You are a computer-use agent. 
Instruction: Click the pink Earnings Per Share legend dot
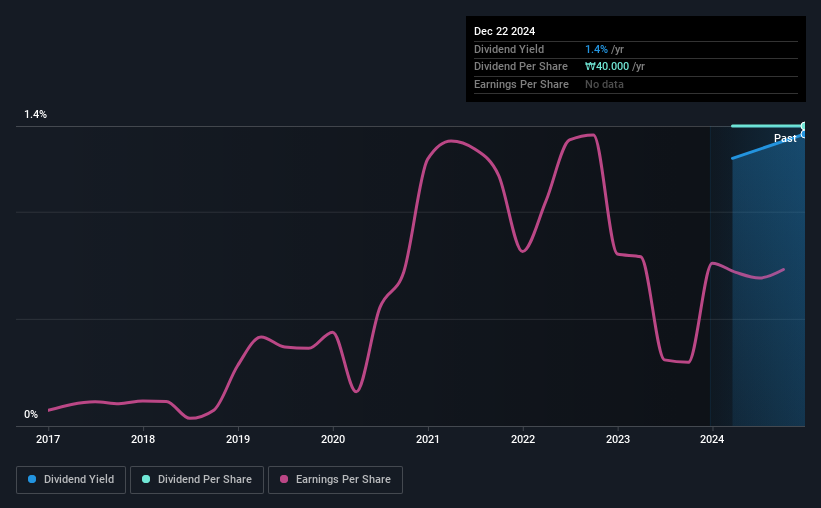(284, 479)
